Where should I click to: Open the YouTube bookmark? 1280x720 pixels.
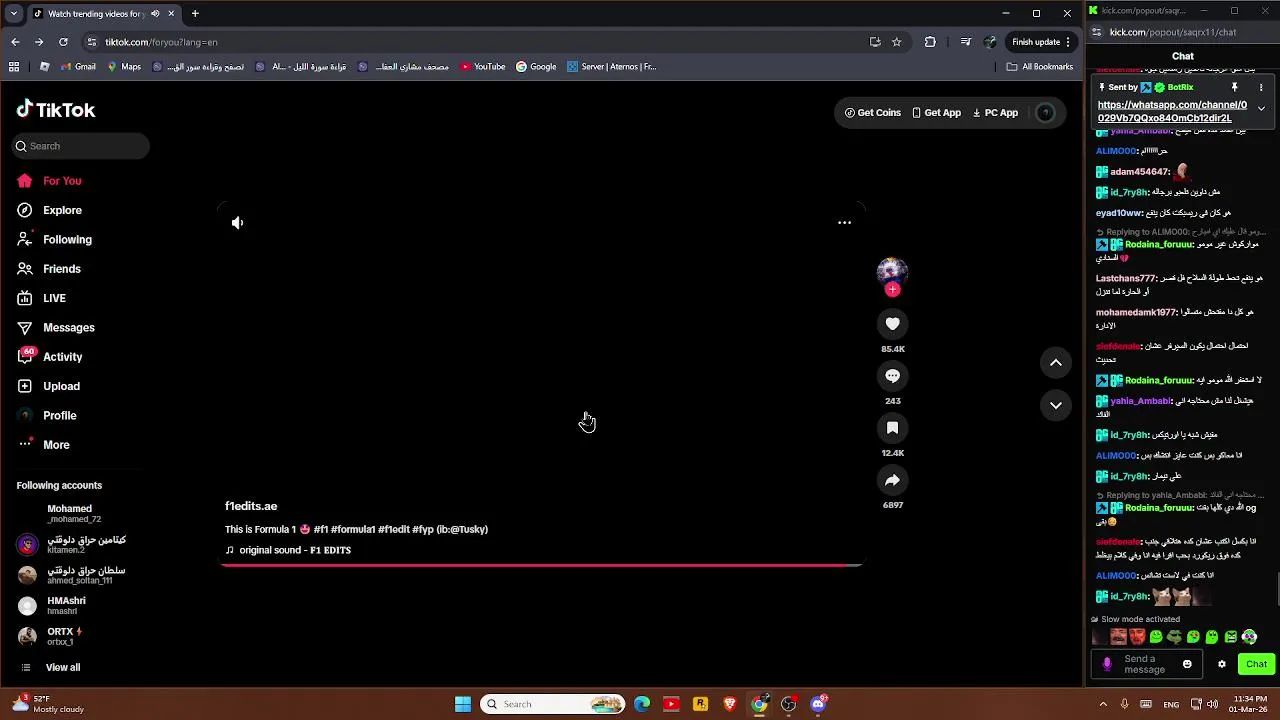tap(483, 67)
